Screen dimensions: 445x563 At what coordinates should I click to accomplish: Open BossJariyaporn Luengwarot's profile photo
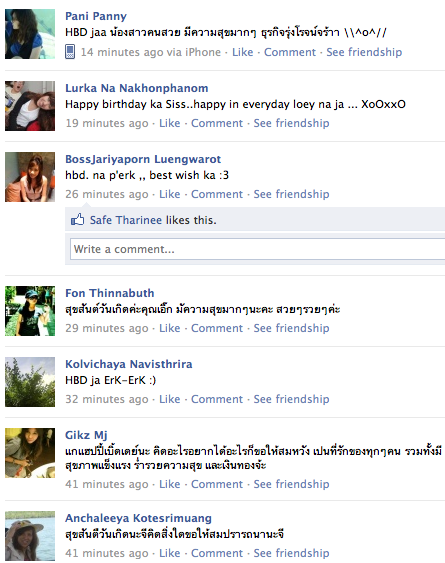point(30,177)
